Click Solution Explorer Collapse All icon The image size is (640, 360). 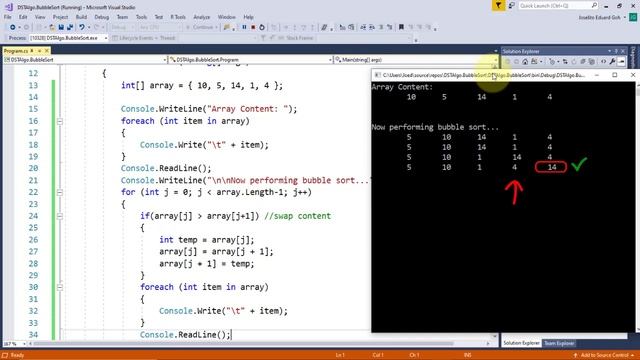tap(583, 62)
